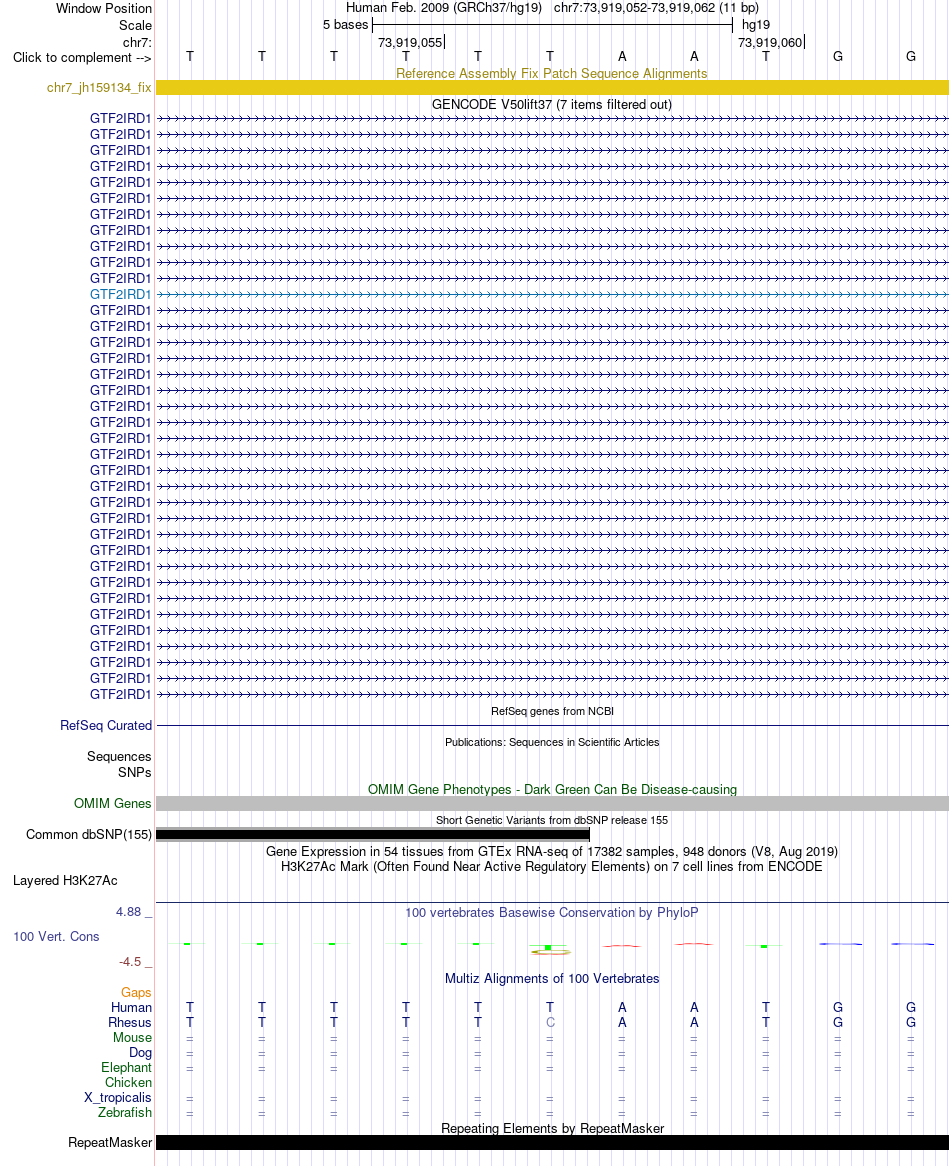Click the Common dbSNP(155) label
The image size is (950, 1166).
pyautogui.click(x=88, y=834)
